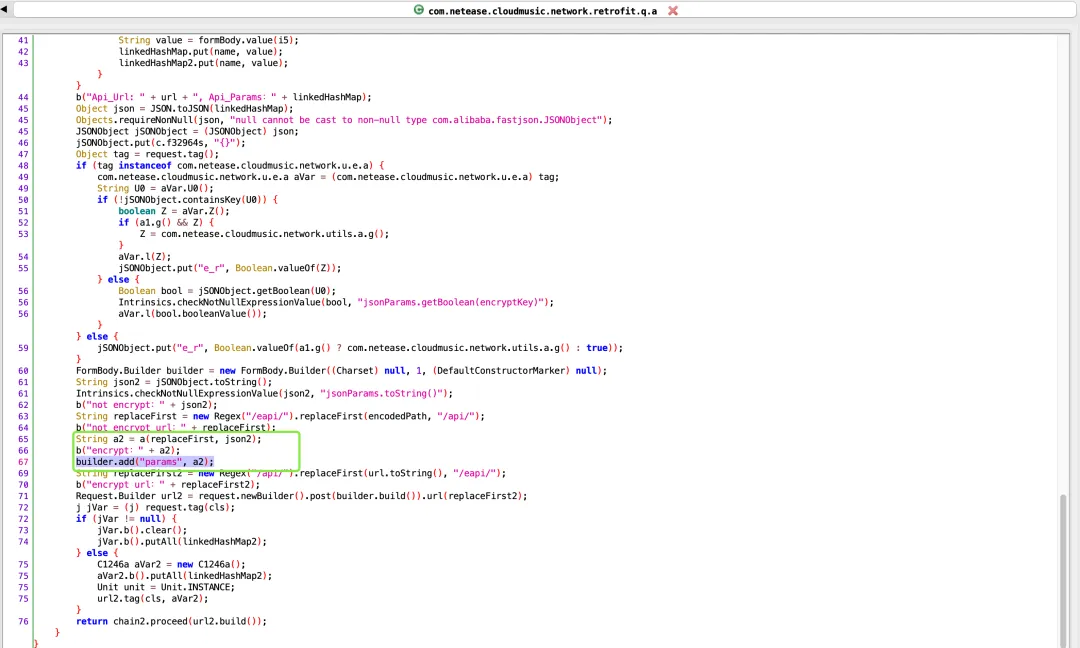Viewport: 1080px width, 648px height.
Task: Click the Objects.requireNonNull(json, ...) line
Action: point(344,120)
